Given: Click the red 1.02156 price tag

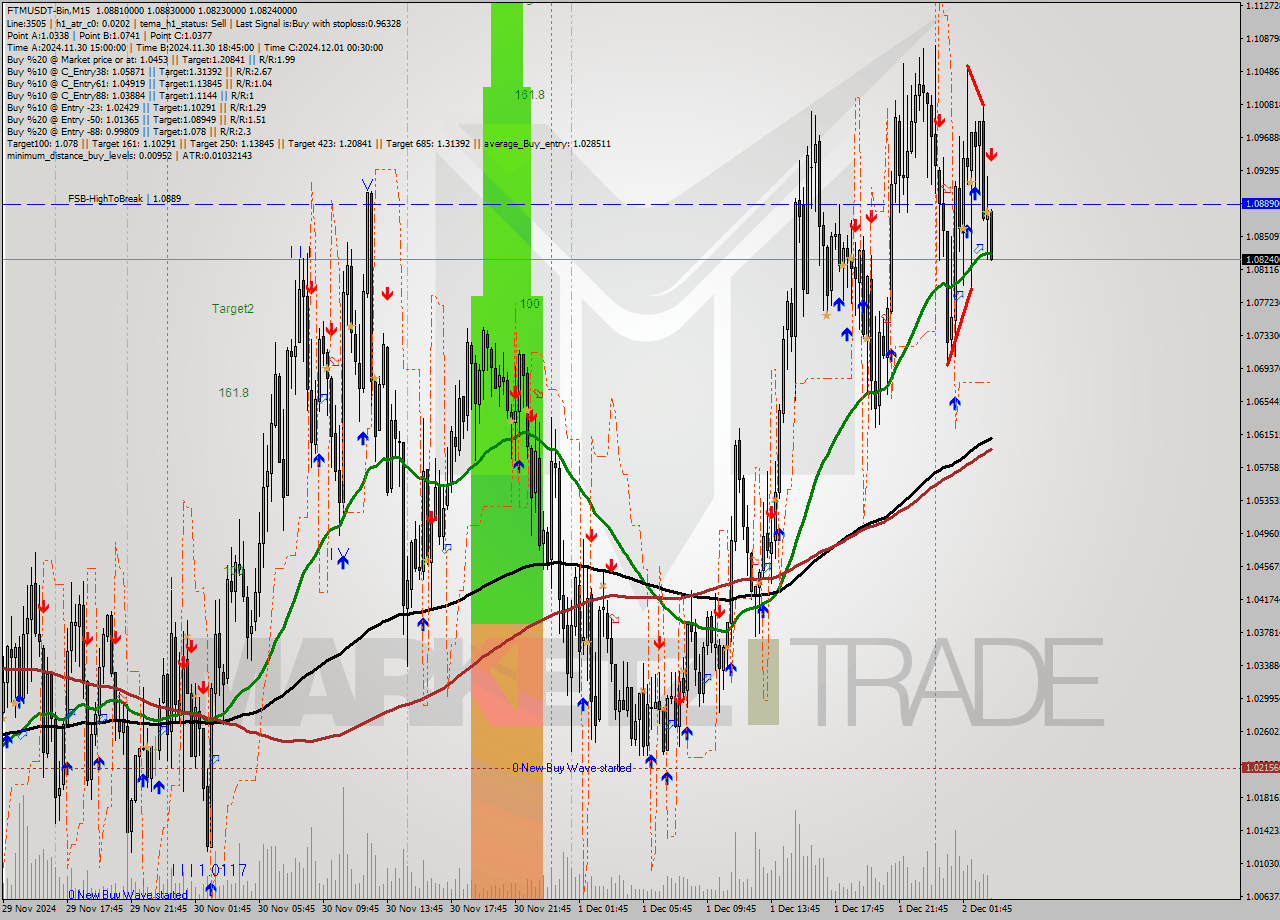Looking at the screenshot, I should tap(1261, 767).
